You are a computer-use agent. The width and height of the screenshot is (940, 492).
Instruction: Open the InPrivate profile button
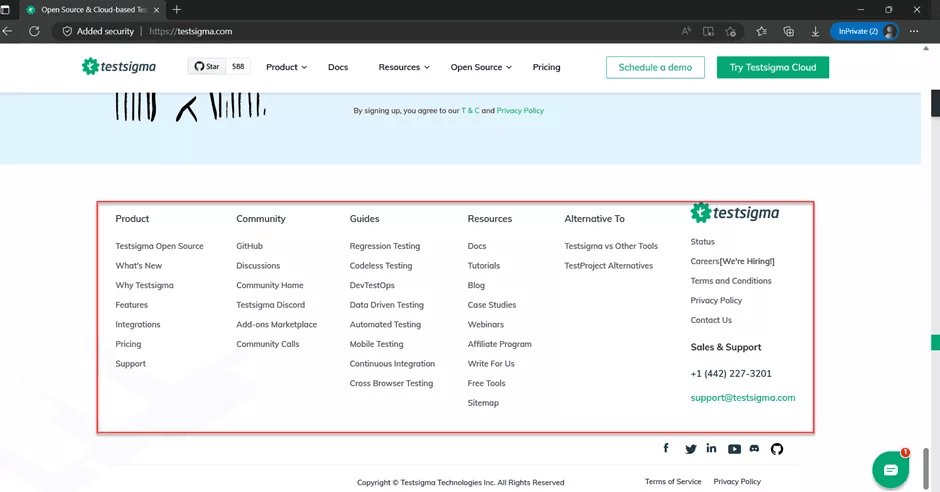click(864, 31)
